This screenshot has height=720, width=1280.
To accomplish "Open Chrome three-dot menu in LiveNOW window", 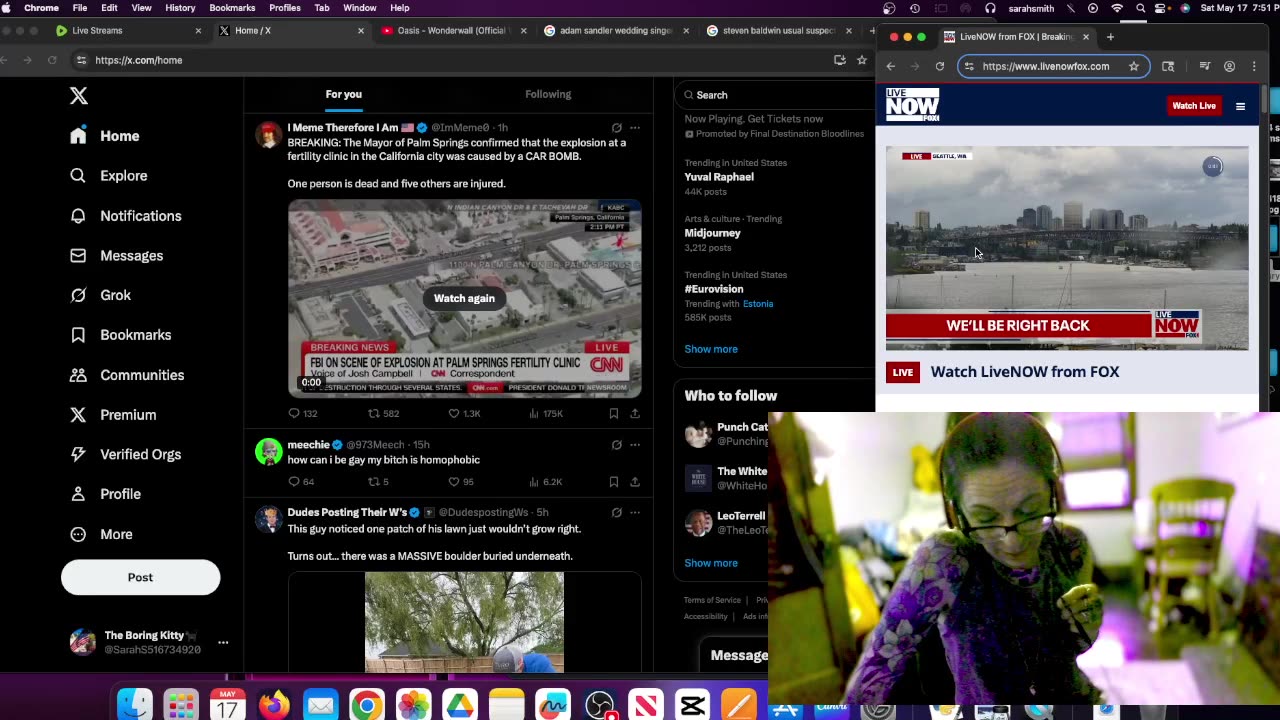I will (x=1254, y=66).
